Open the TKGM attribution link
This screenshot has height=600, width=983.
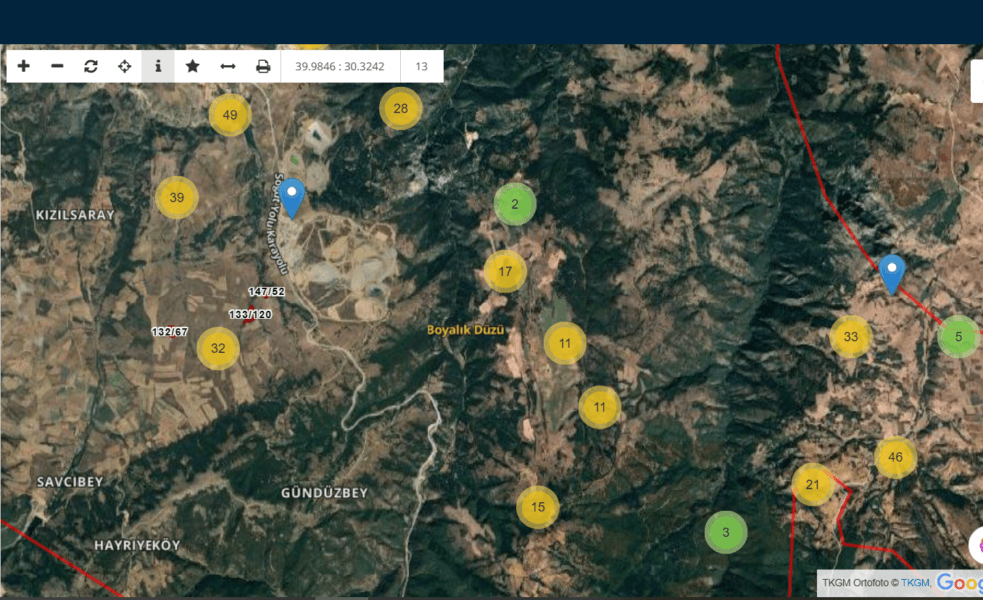tap(915, 583)
